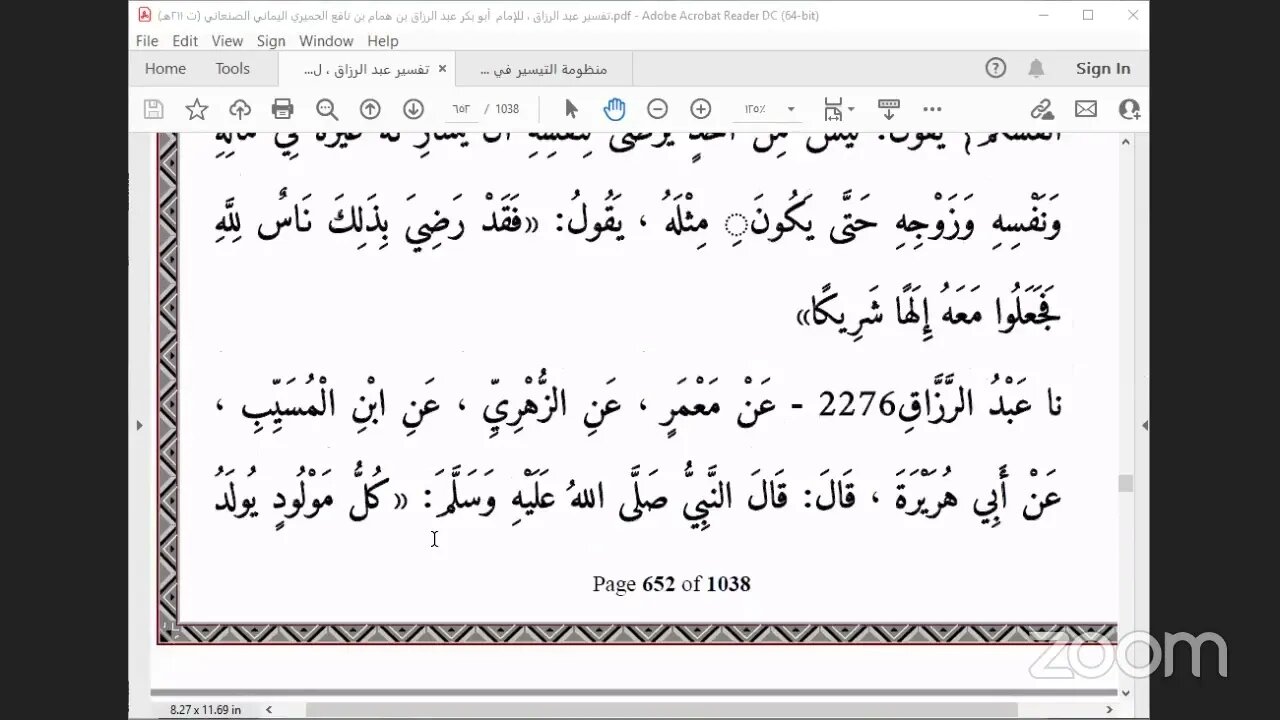Click the vertical scrollbar up arrow
Viewport: 1280px width, 720px height.
[x=1126, y=143]
